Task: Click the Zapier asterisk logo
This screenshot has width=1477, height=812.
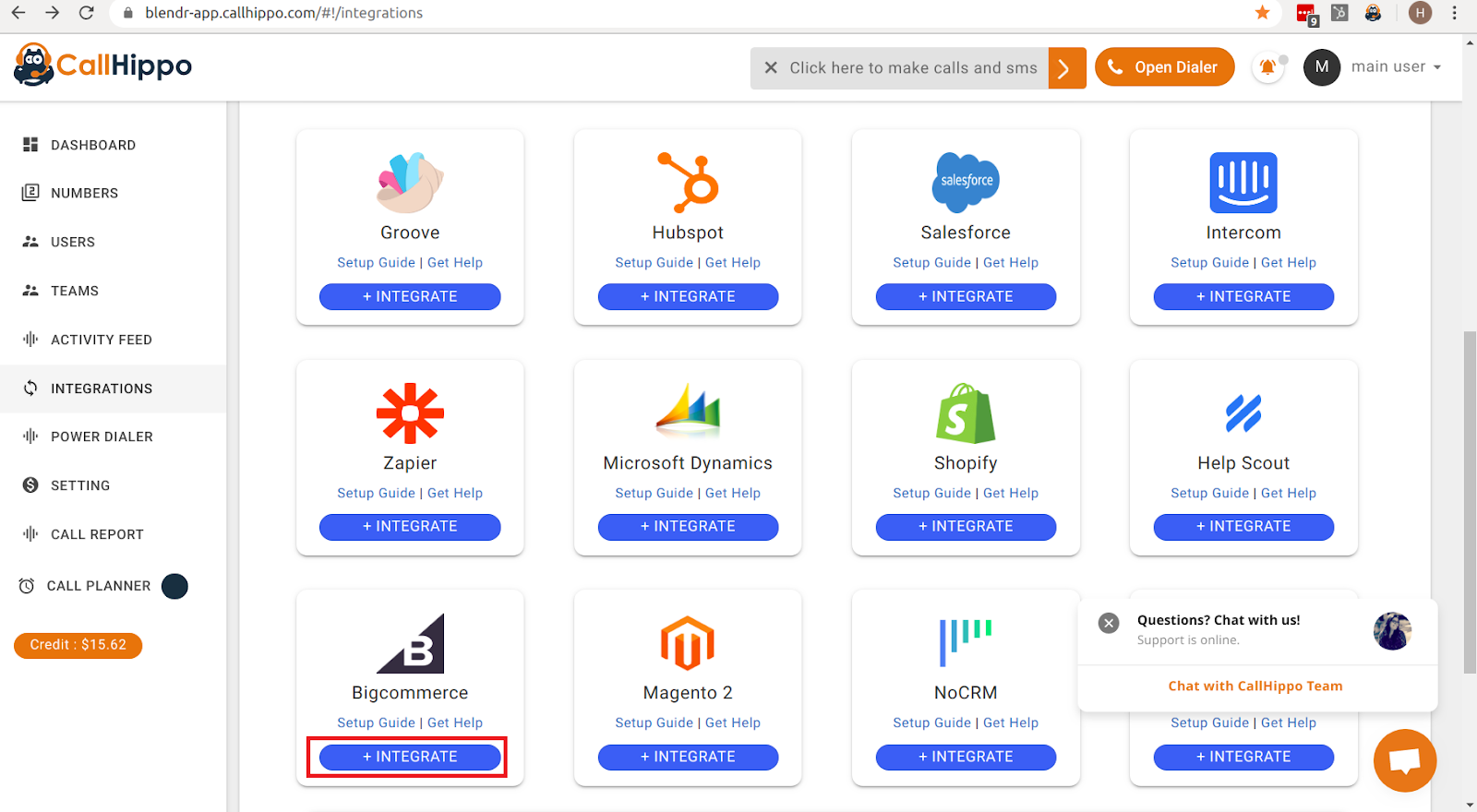Action: tap(410, 413)
